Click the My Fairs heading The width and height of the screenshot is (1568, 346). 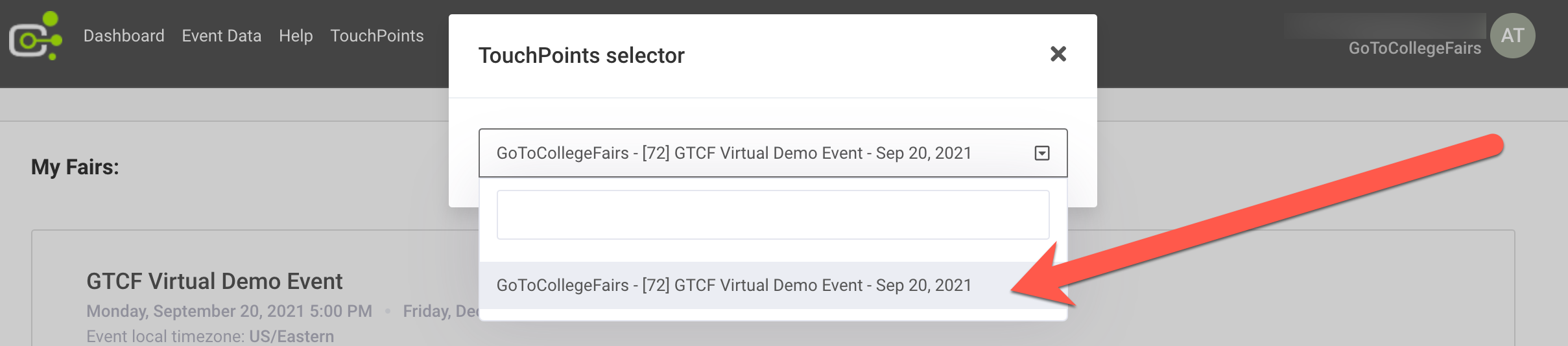click(75, 167)
